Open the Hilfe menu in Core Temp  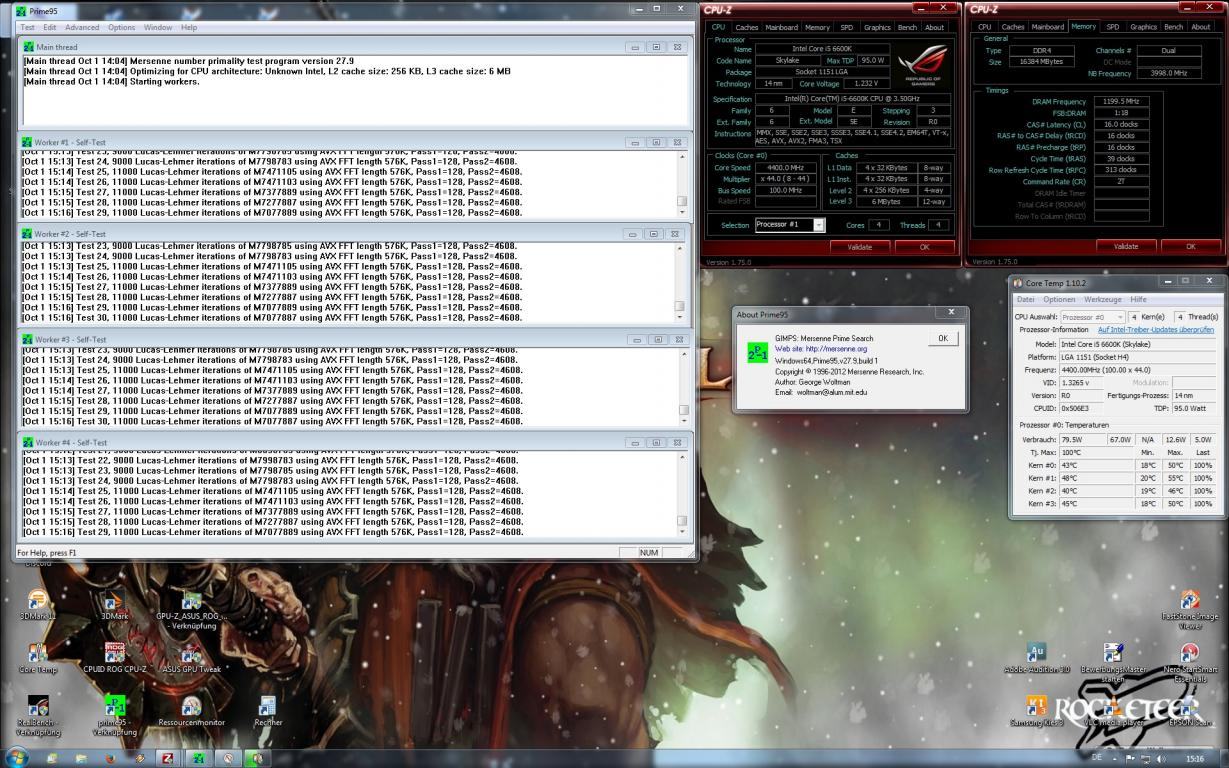click(x=1138, y=299)
